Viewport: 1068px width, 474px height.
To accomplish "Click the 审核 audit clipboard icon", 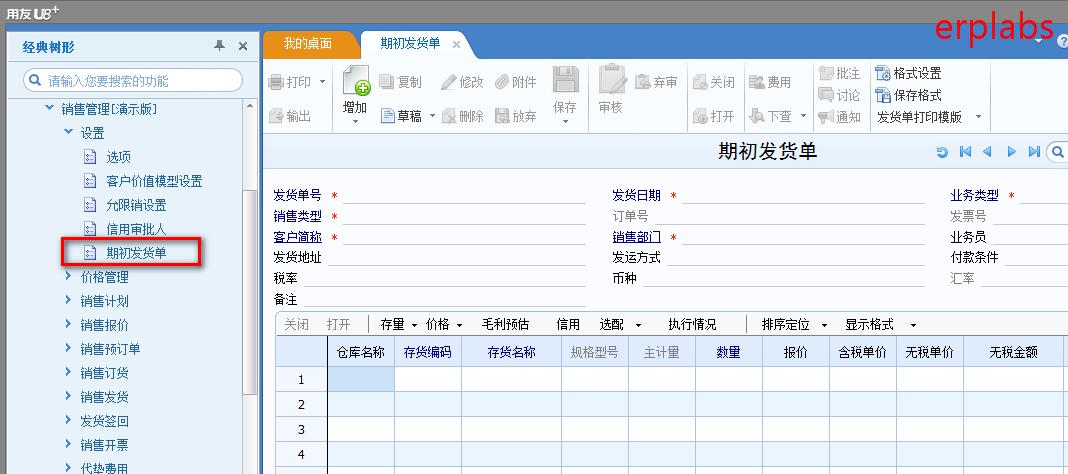I will click(612, 80).
